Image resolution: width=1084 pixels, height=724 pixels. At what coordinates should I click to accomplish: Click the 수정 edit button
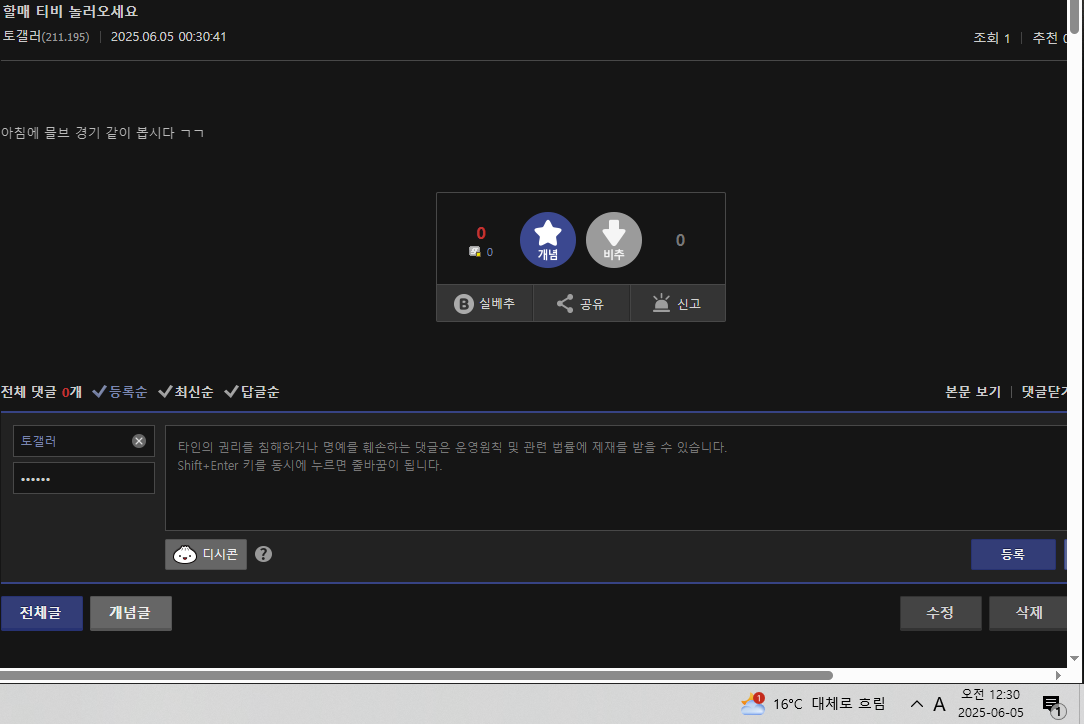tap(940, 613)
